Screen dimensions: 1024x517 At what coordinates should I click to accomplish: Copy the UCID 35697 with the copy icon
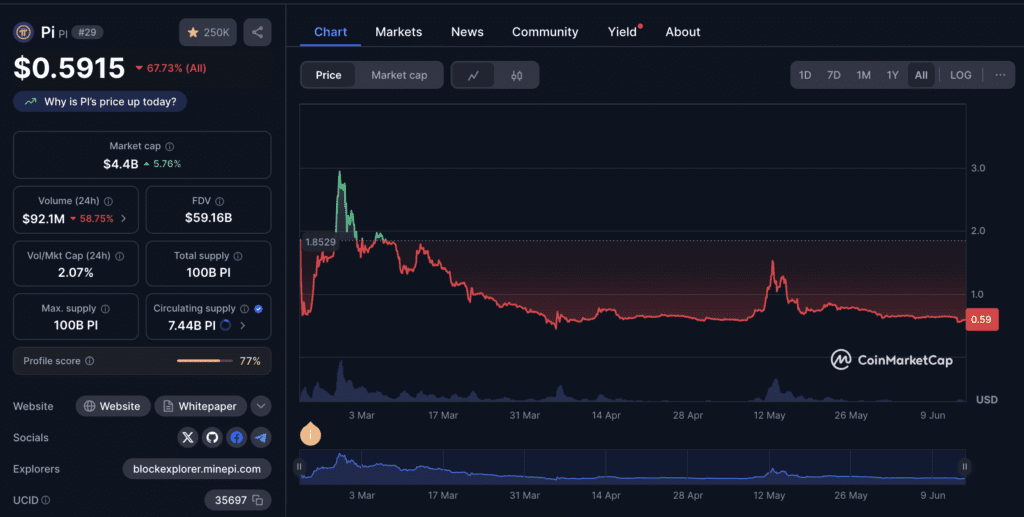(257, 500)
